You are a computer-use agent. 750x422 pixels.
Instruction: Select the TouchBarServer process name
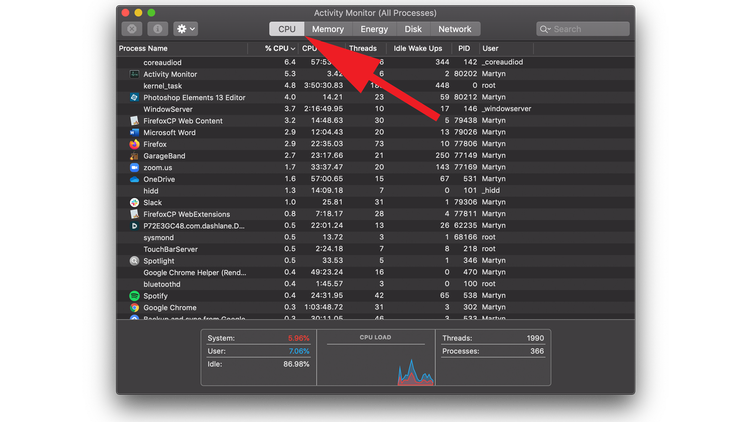pyautogui.click(x=170, y=249)
